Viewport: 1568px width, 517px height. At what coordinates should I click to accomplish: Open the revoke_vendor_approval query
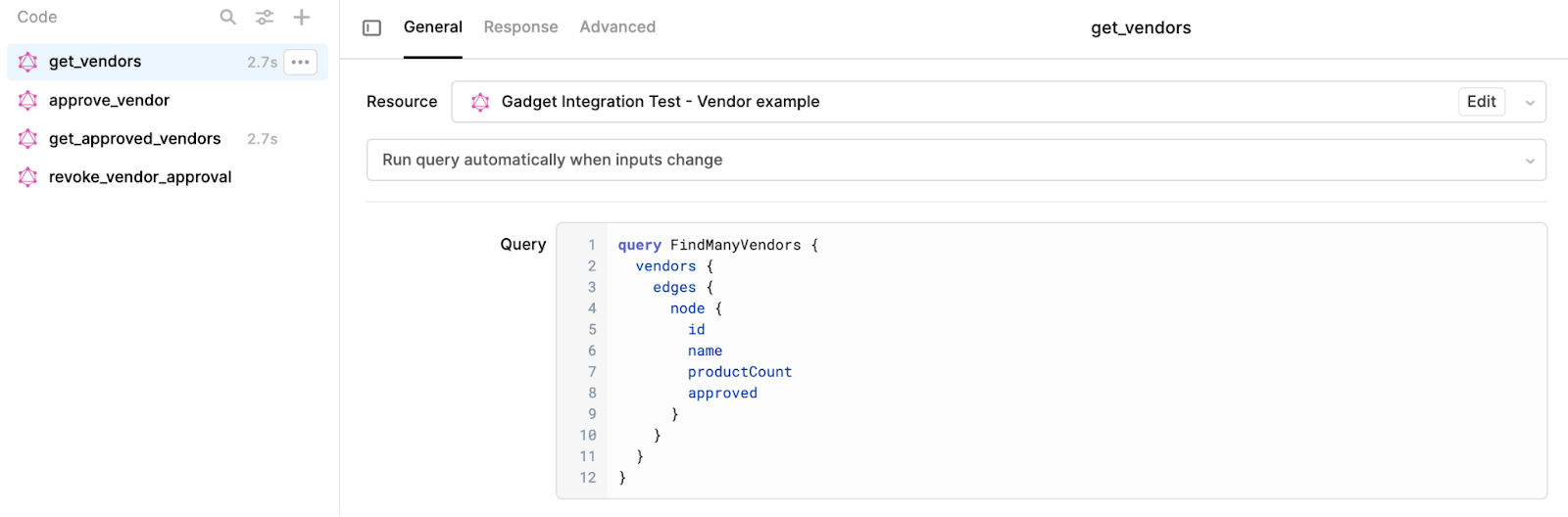tap(140, 177)
